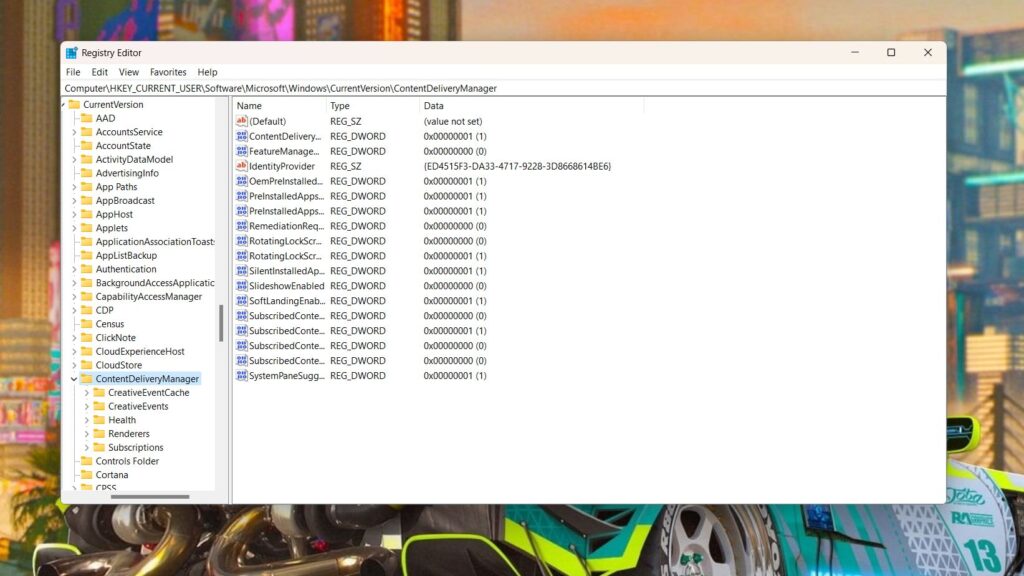Click icon of RotatingLockScr... value with data 0
This screenshot has height=576, width=1024.
tap(242, 241)
